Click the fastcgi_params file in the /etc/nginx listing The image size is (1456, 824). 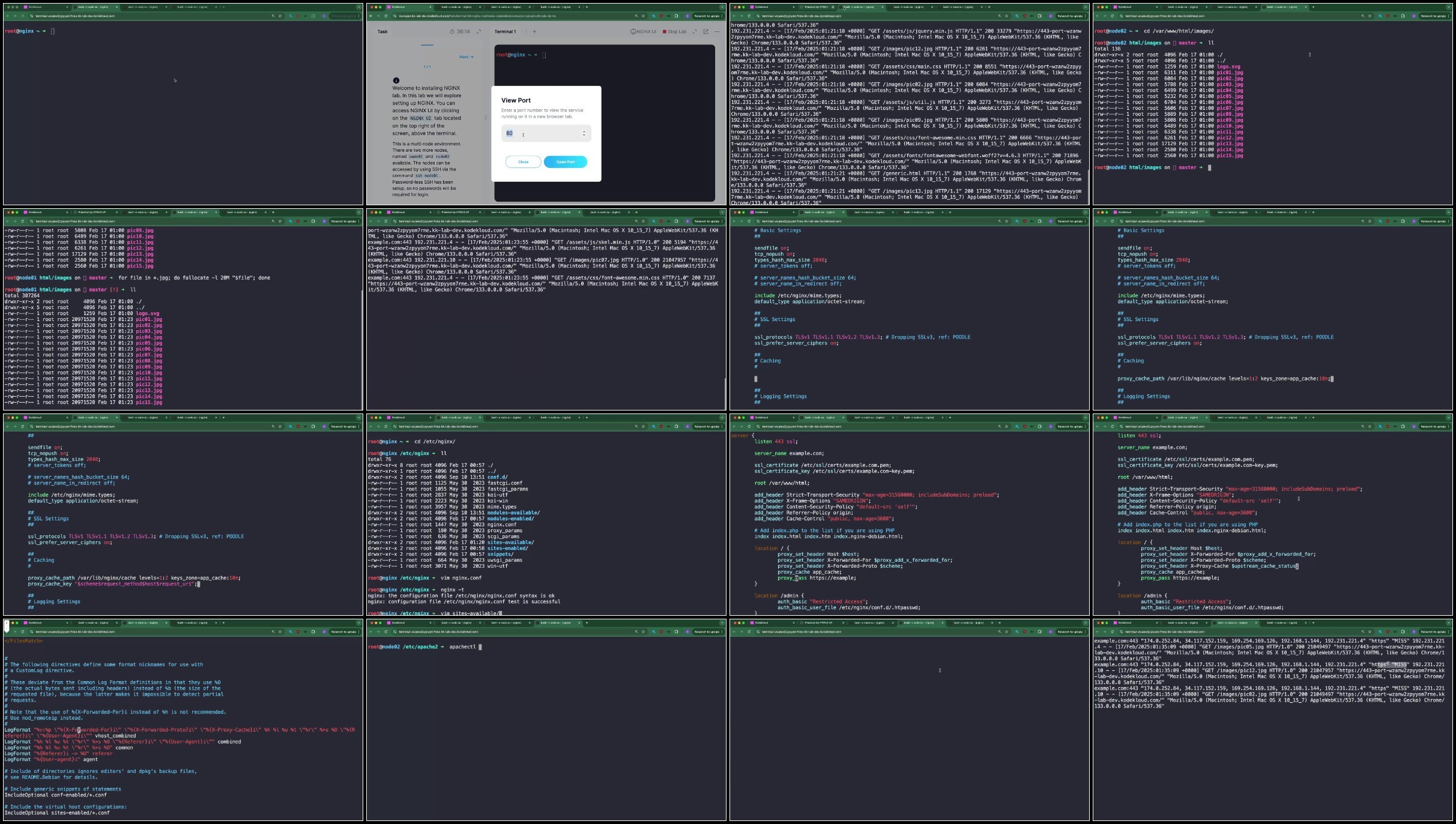point(508,489)
